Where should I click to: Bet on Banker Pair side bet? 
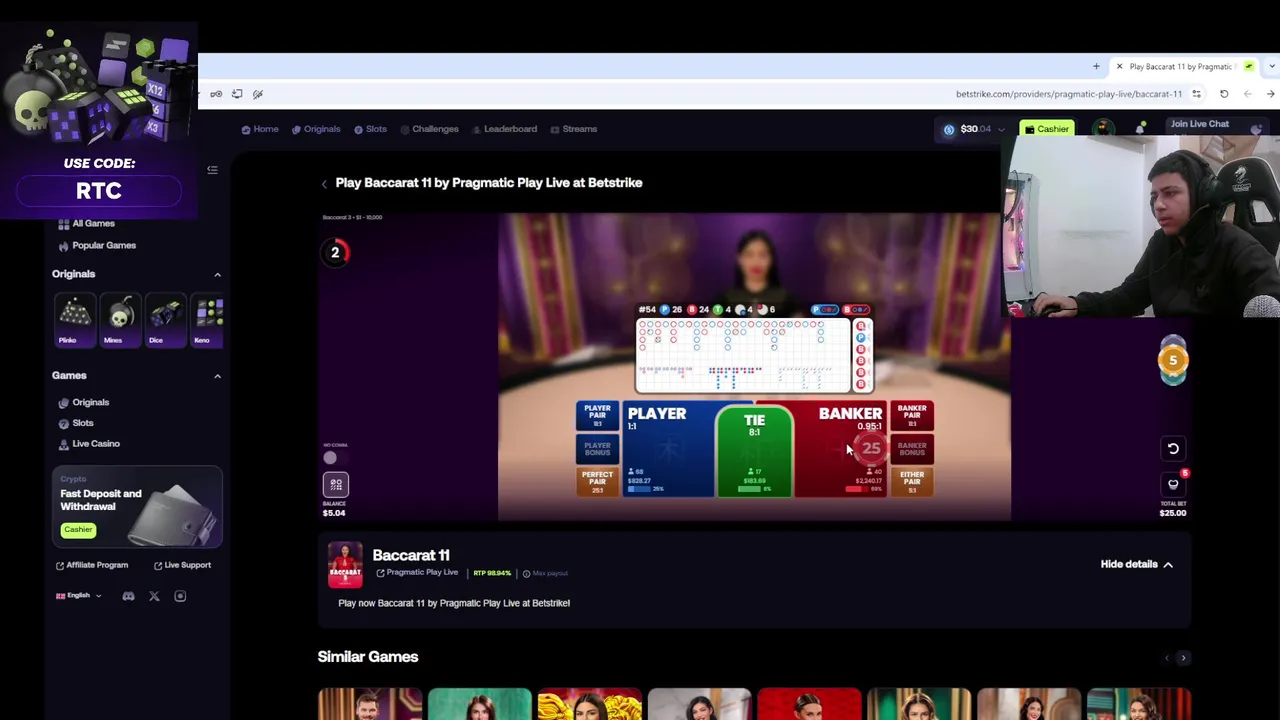click(x=912, y=416)
